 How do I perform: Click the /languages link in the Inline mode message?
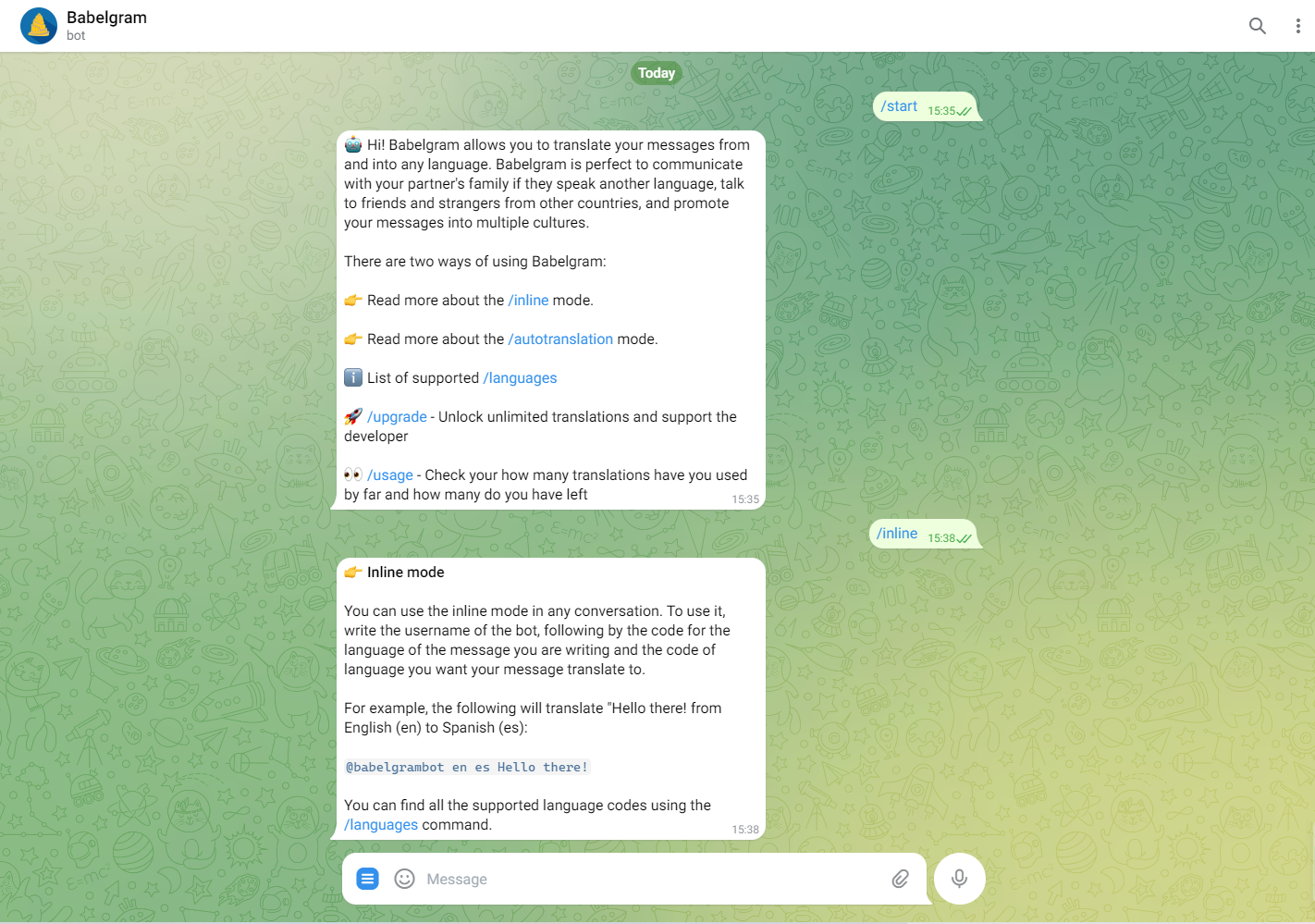point(381,824)
